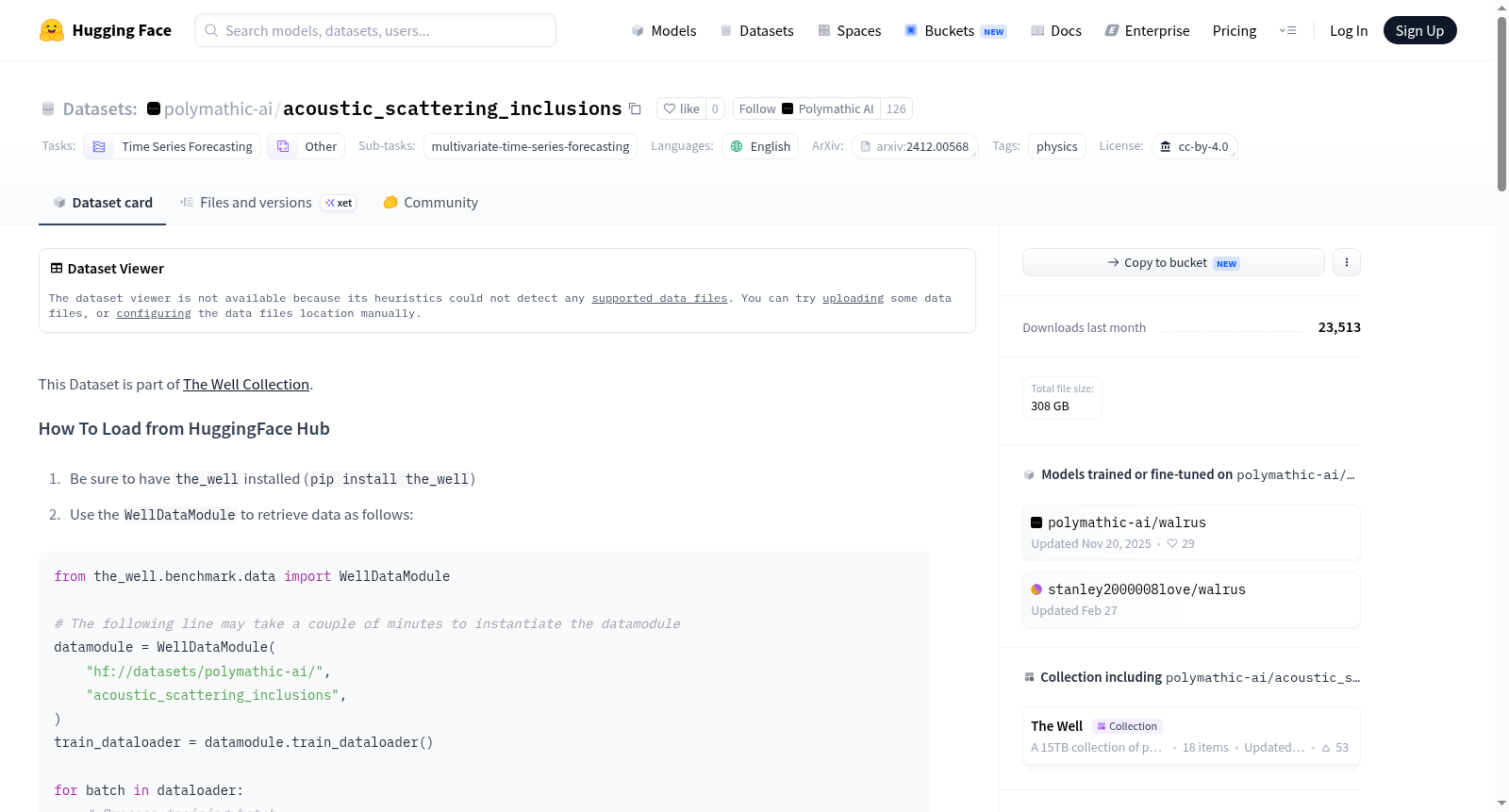Click the Sign Up button
Viewport: 1509px width, 812px height.
coord(1420,30)
